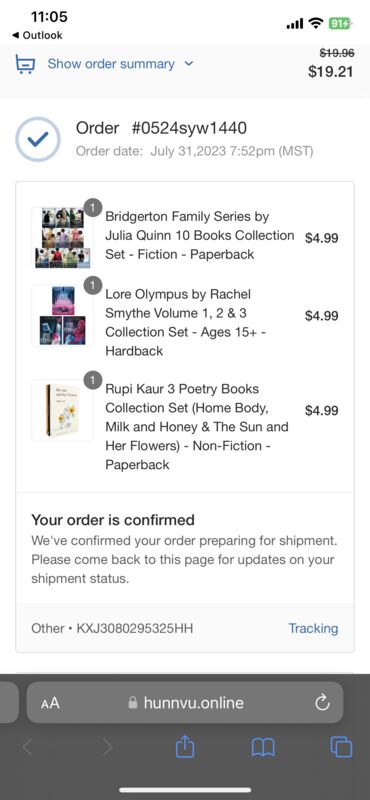The height and width of the screenshot is (800, 370).
Task: Tap the hunnvu.online address bar
Action: (x=185, y=703)
